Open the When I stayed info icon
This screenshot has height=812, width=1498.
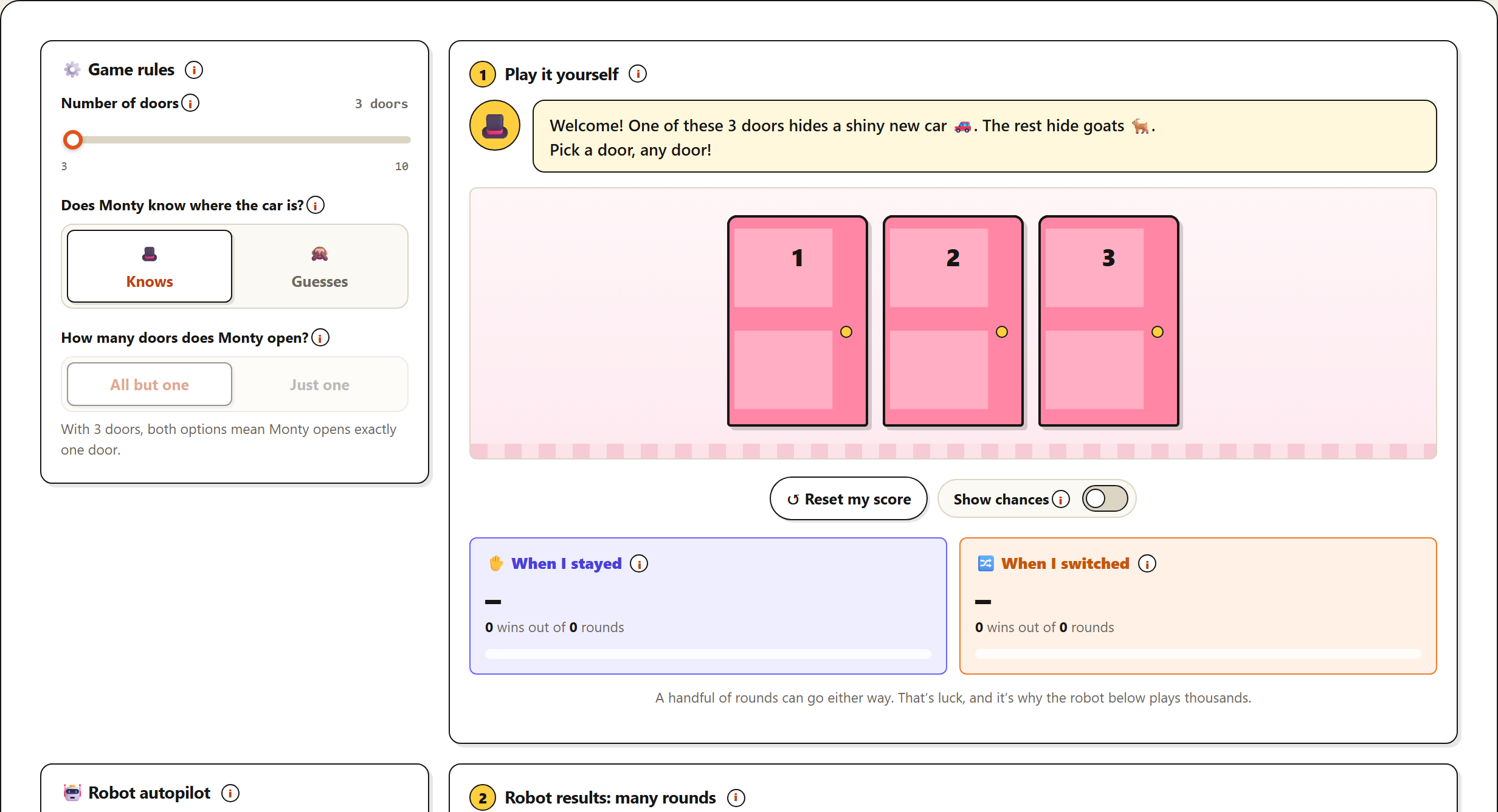pos(639,564)
